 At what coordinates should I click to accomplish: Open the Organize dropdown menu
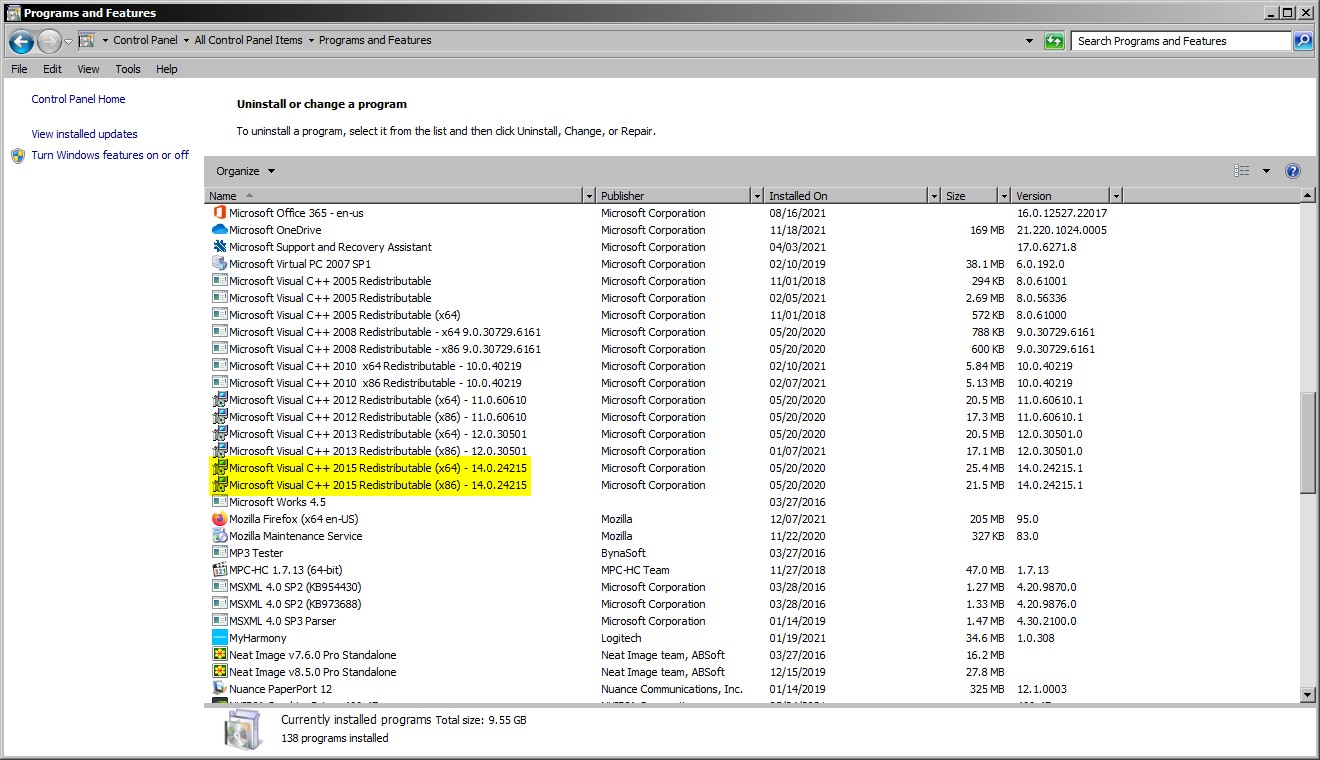pyautogui.click(x=245, y=171)
